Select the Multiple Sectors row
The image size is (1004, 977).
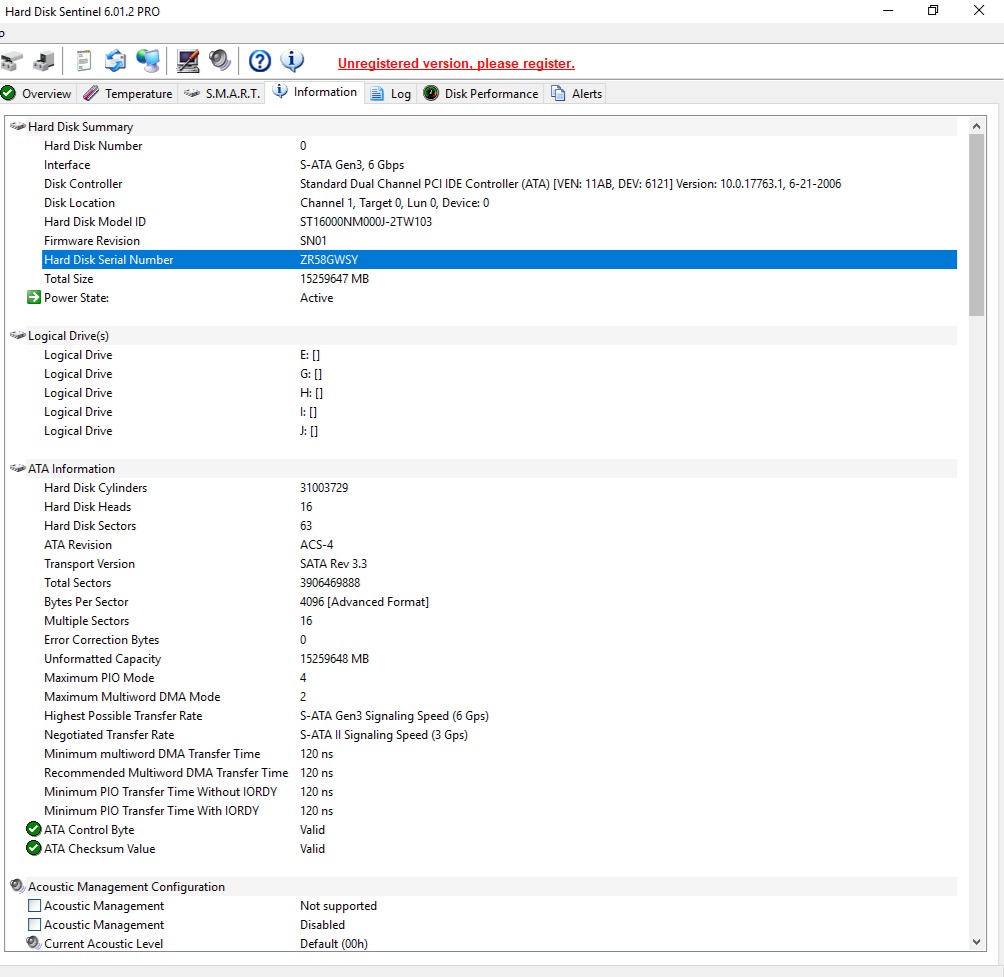(499, 621)
